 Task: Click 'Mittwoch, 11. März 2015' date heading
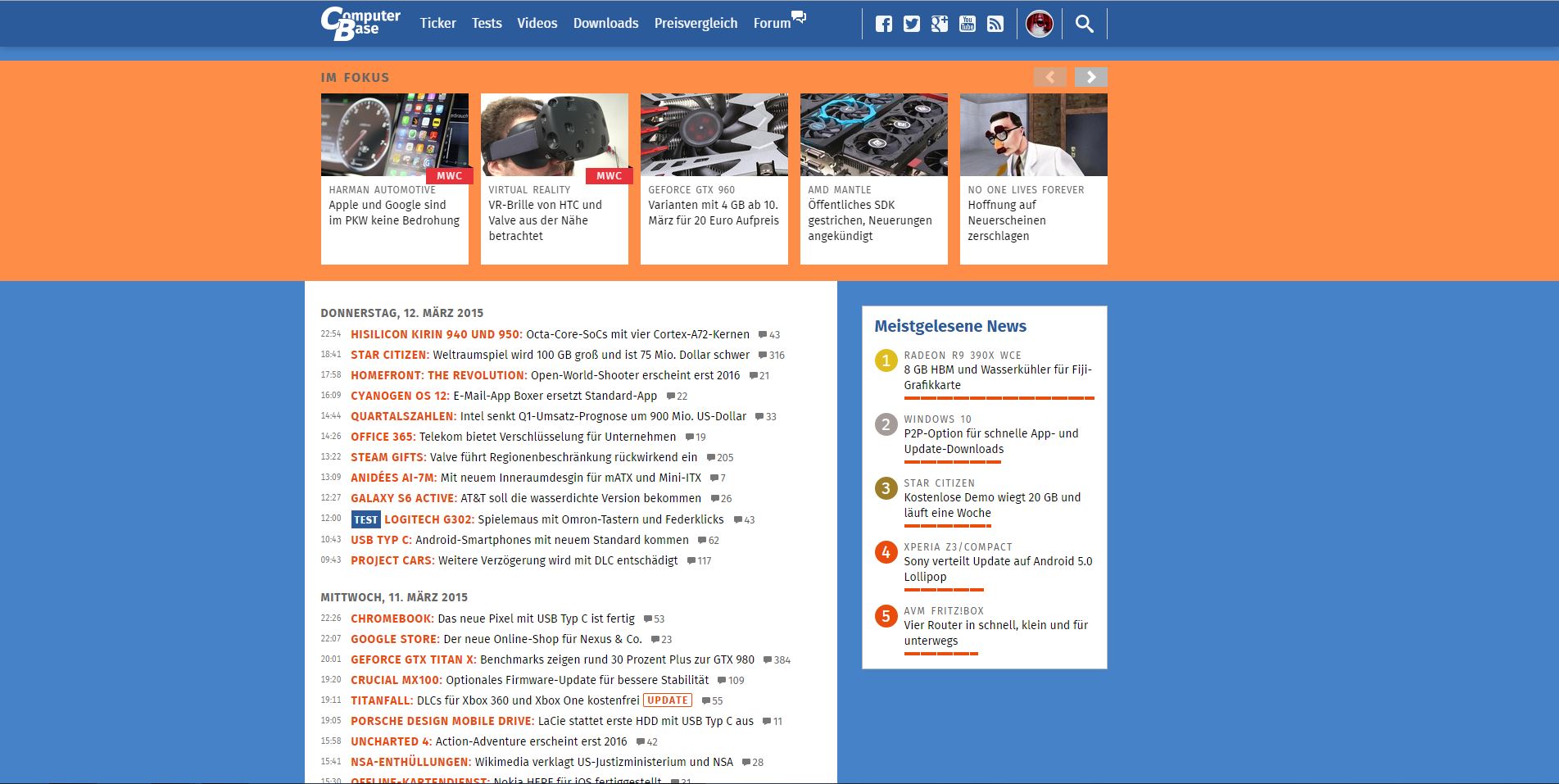click(394, 597)
